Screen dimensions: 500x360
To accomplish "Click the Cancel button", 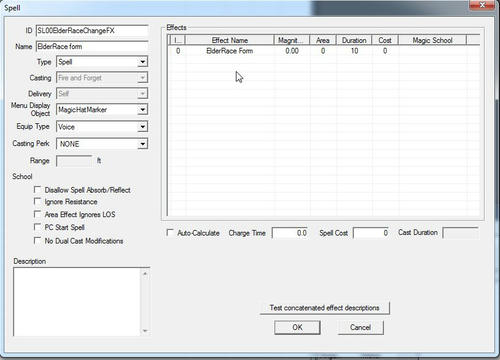I will 361,327.
